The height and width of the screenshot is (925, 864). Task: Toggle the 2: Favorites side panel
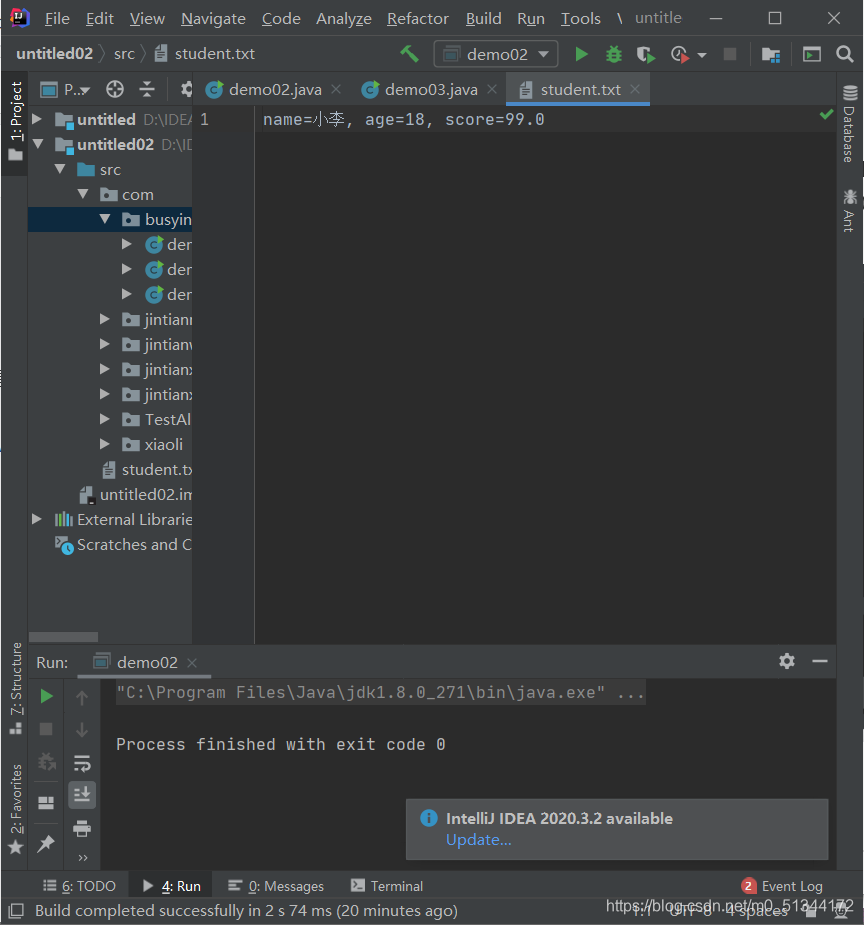click(16, 809)
